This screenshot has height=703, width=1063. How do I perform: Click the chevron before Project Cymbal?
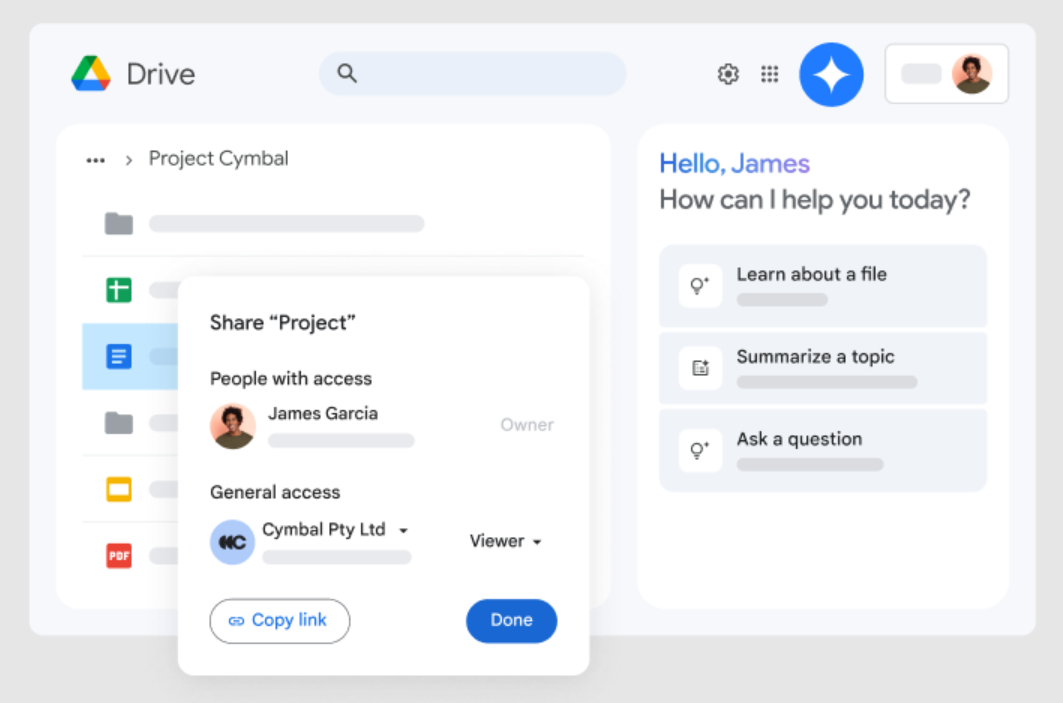pyautogui.click(x=129, y=161)
